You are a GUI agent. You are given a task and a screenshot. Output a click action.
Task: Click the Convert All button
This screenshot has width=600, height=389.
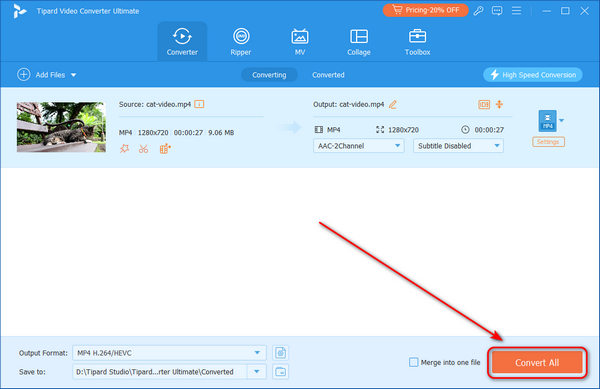coord(537,362)
